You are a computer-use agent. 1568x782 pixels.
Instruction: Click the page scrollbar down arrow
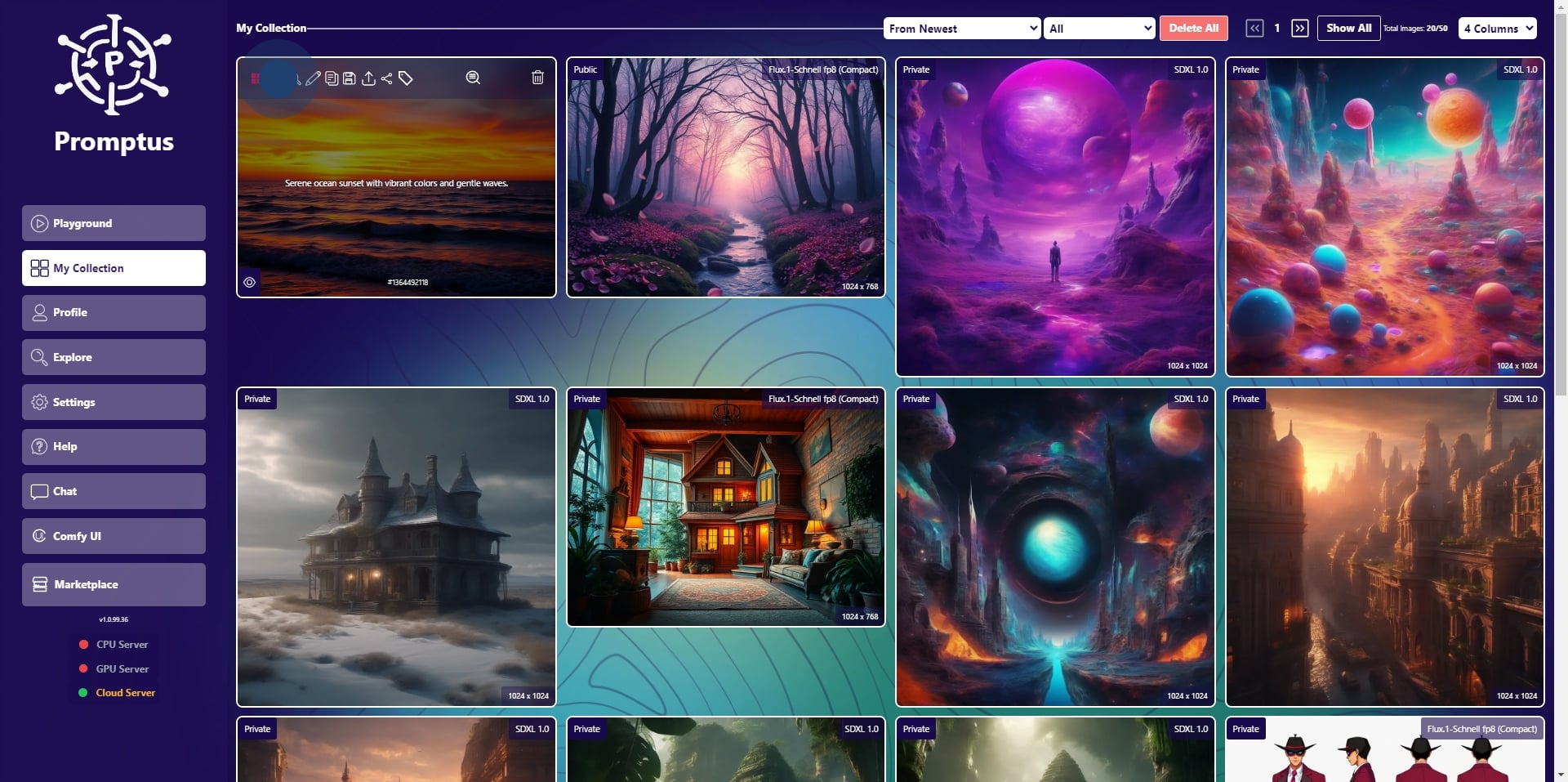click(x=1561, y=775)
